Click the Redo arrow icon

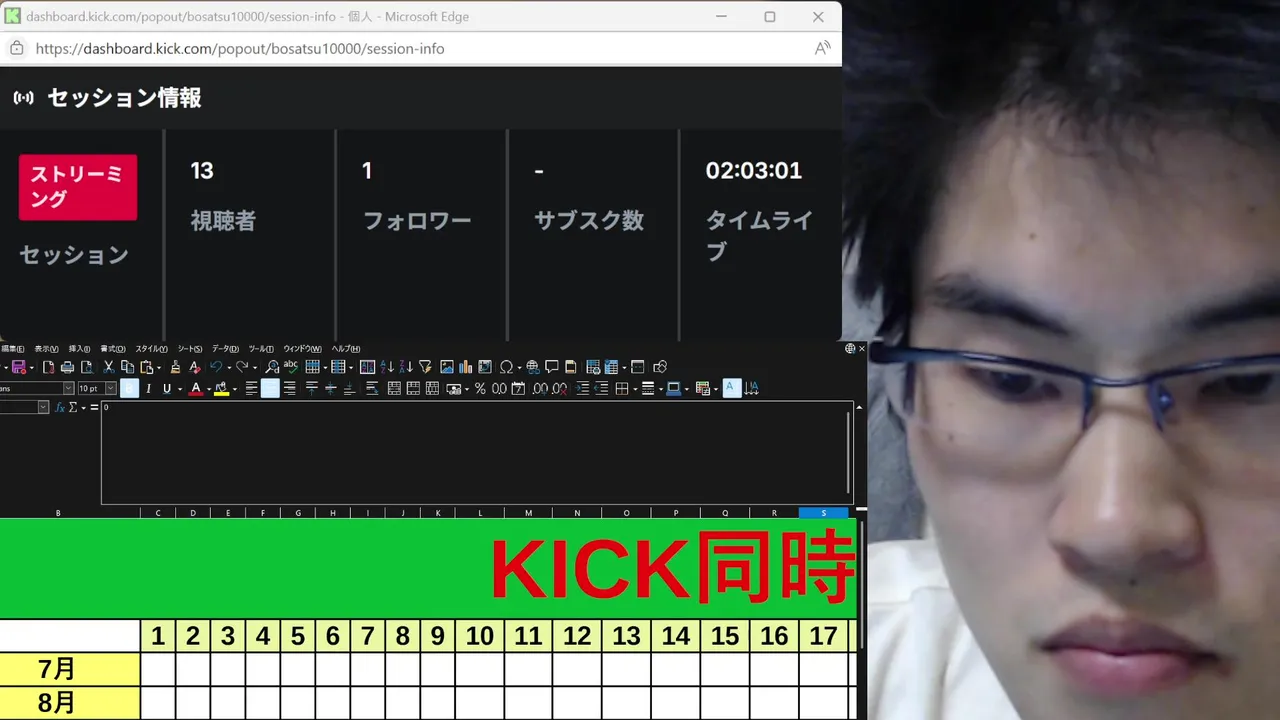pos(242,367)
